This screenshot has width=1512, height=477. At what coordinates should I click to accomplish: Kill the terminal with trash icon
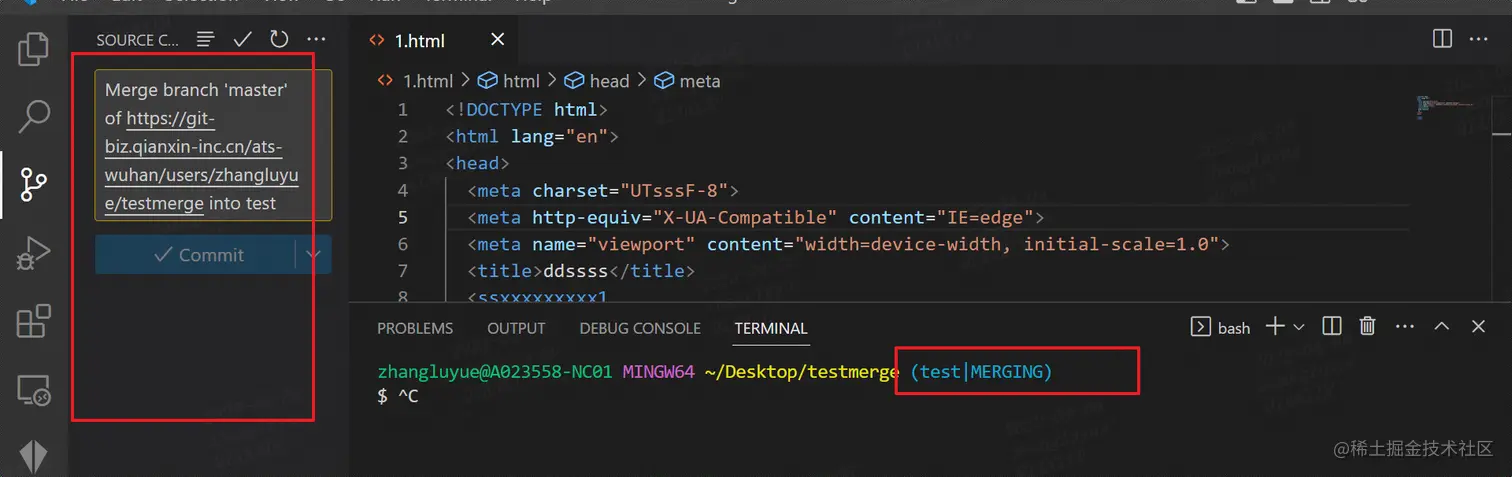point(1368,326)
